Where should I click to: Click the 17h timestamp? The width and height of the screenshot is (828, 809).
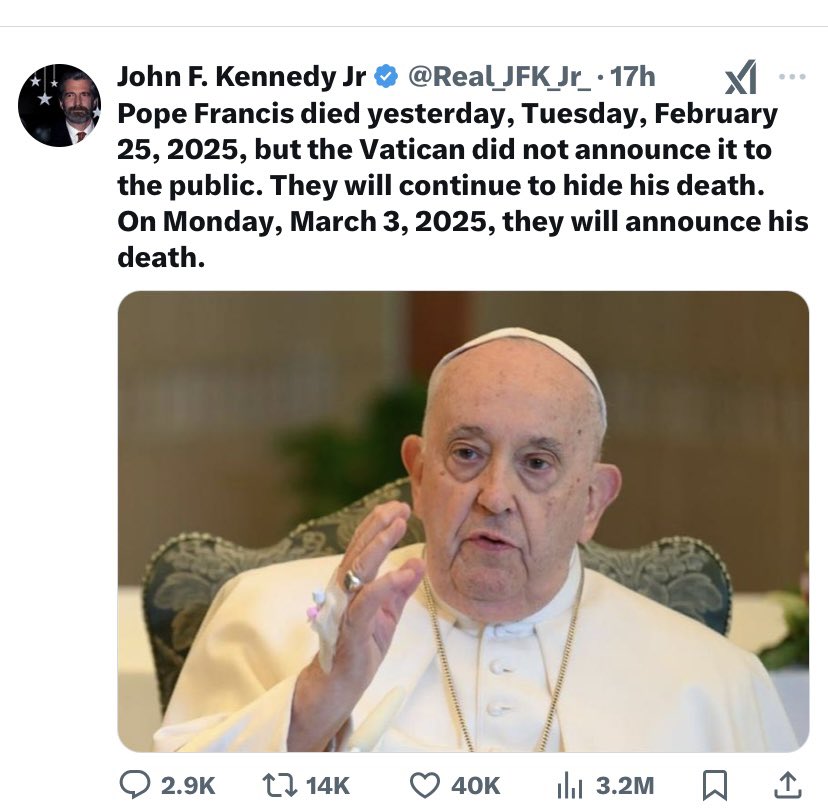[x=632, y=77]
